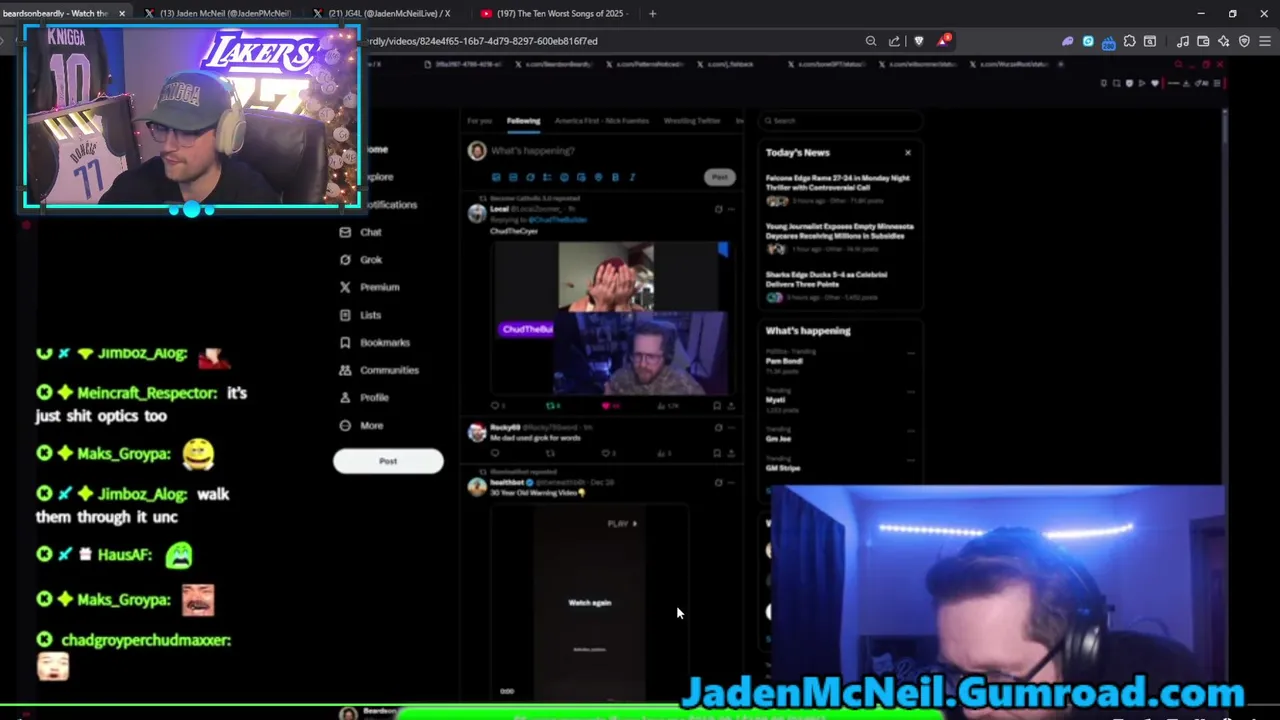The width and height of the screenshot is (1280, 720).
Task: Open Brave Rewards triangle icon
Action: (943, 41)
